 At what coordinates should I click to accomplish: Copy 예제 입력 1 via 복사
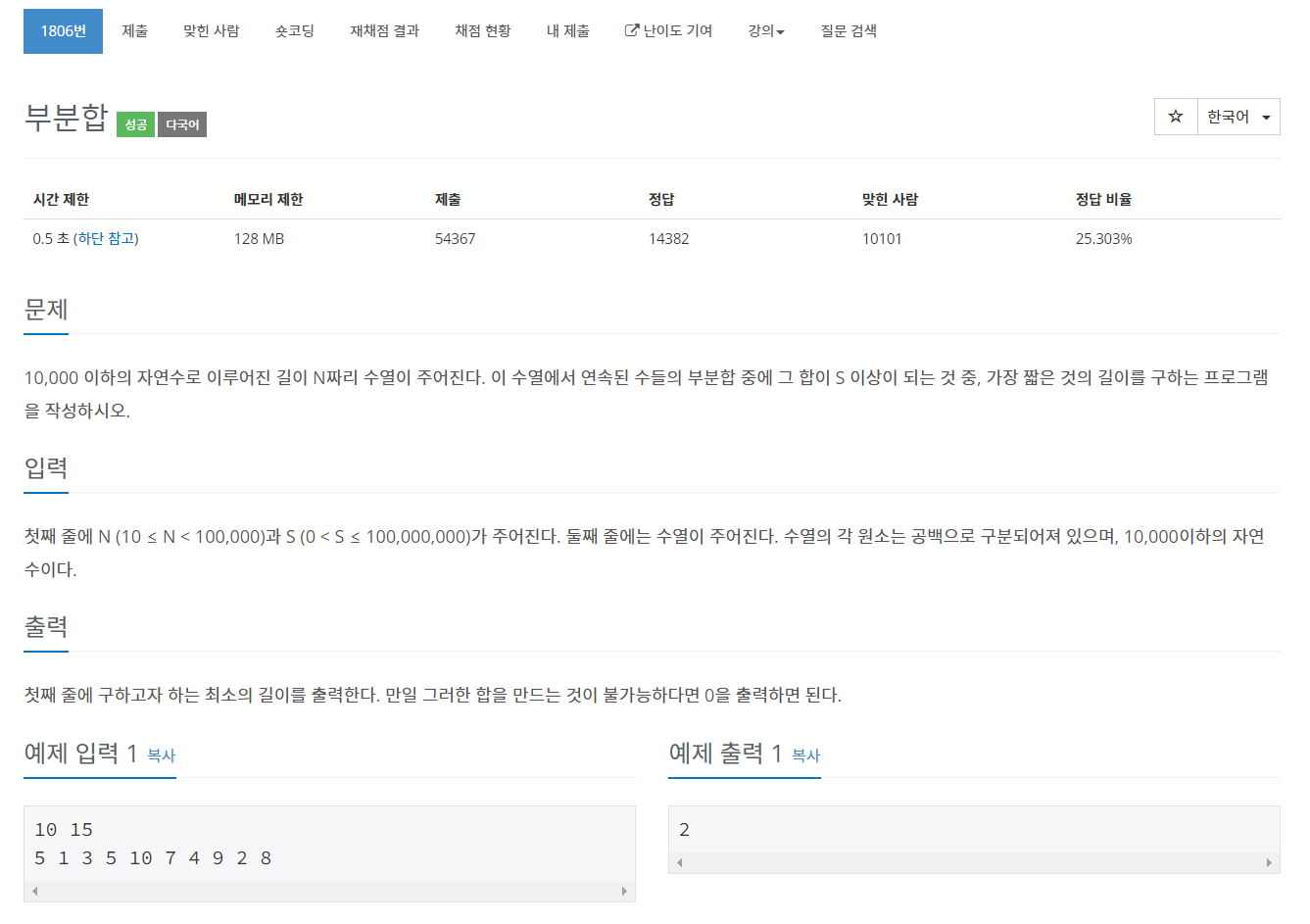pyautogui.click(x=162, y=755)
